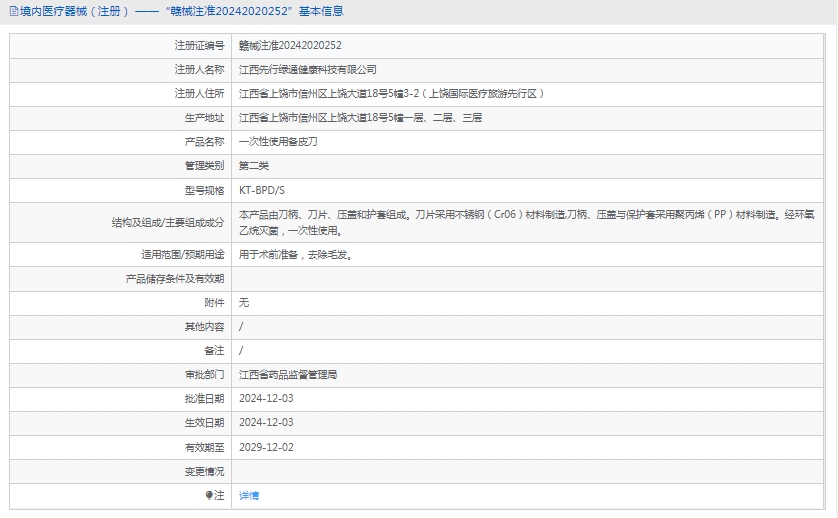This screenshot has width=838, height=518.
Task: Click the registrant name 江西先行绿通健康科技有限公司
Action: pos(308,70)
